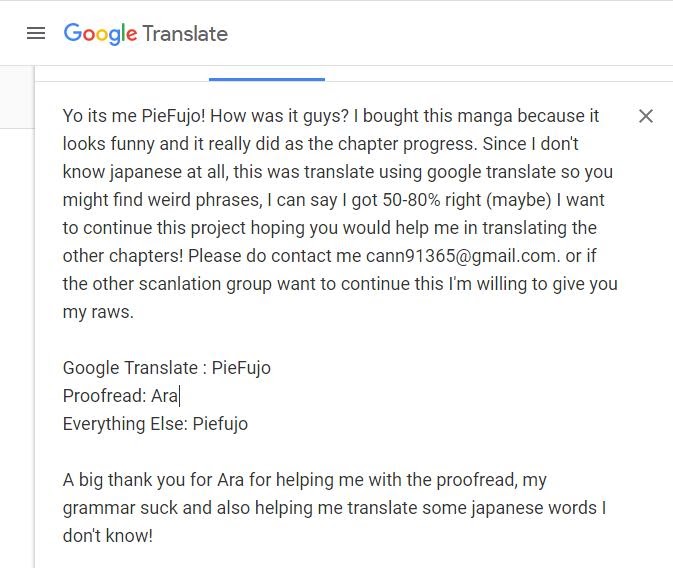This screenshot has height=568, width=673.
Task: Clear source text with the X button
Action: coord(646,116)
